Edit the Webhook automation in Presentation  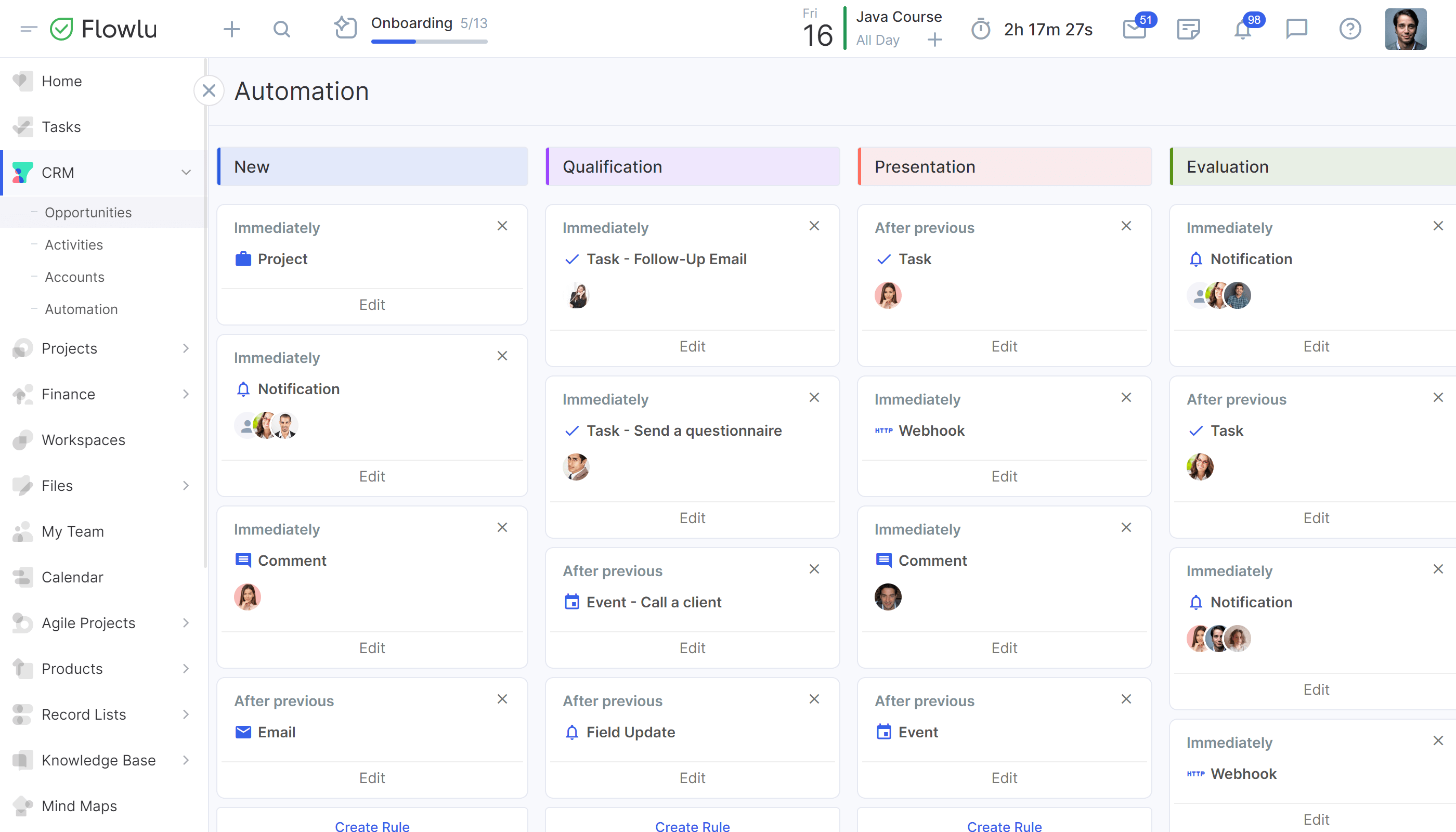pyautogui.click(x=1004, y=476)
